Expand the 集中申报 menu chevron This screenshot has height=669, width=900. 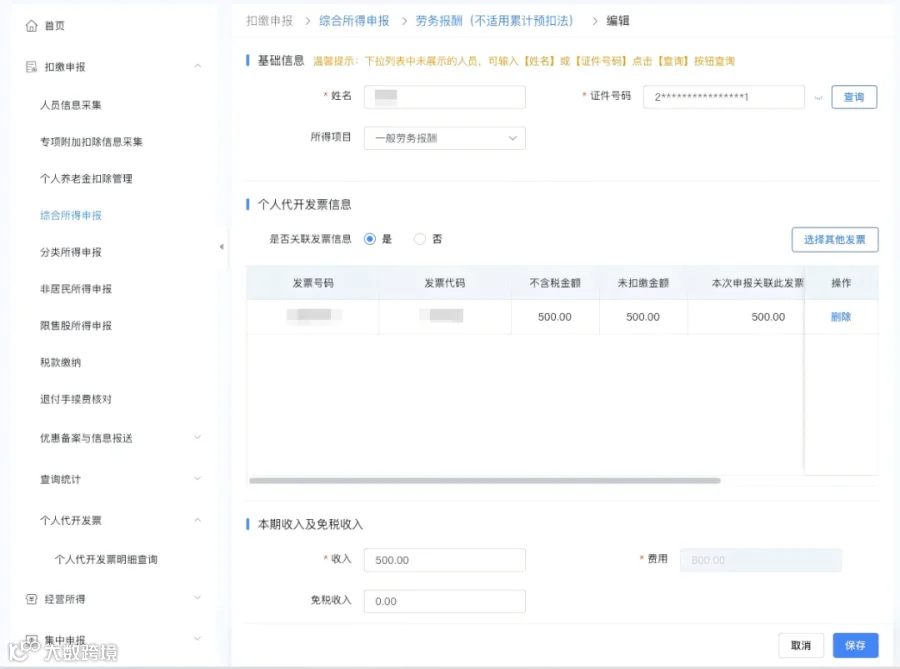197,639
